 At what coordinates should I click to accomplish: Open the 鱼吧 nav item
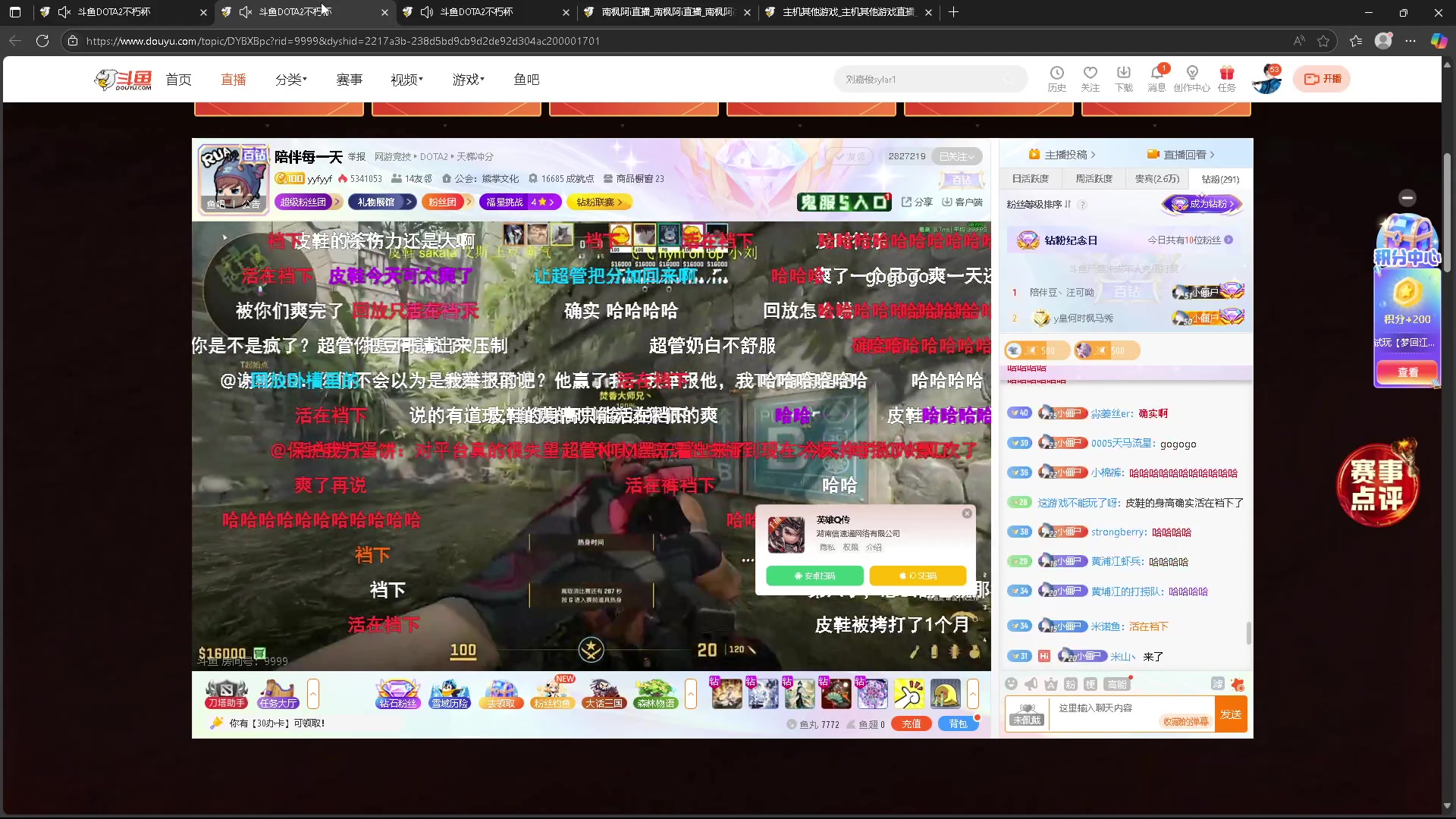[526, 80]
